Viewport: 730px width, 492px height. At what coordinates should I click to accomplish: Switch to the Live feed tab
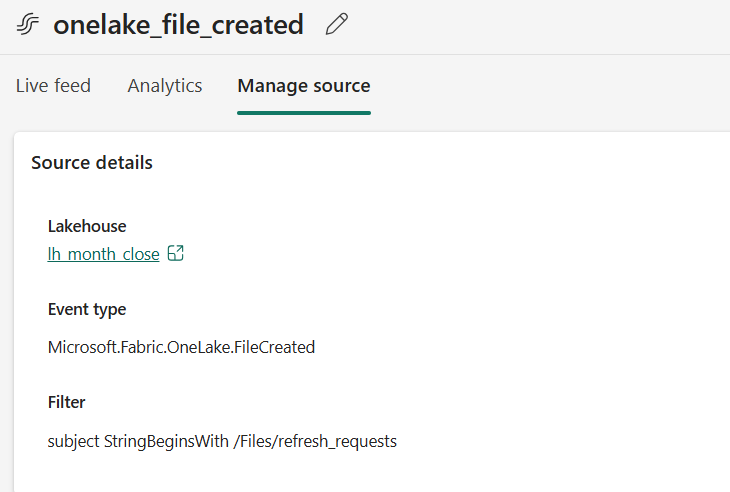point(53,86)
